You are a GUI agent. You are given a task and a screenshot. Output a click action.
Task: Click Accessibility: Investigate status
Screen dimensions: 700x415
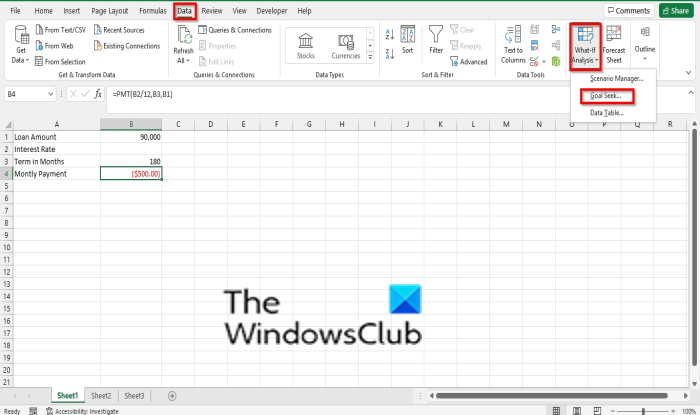[x=83, y=411]
